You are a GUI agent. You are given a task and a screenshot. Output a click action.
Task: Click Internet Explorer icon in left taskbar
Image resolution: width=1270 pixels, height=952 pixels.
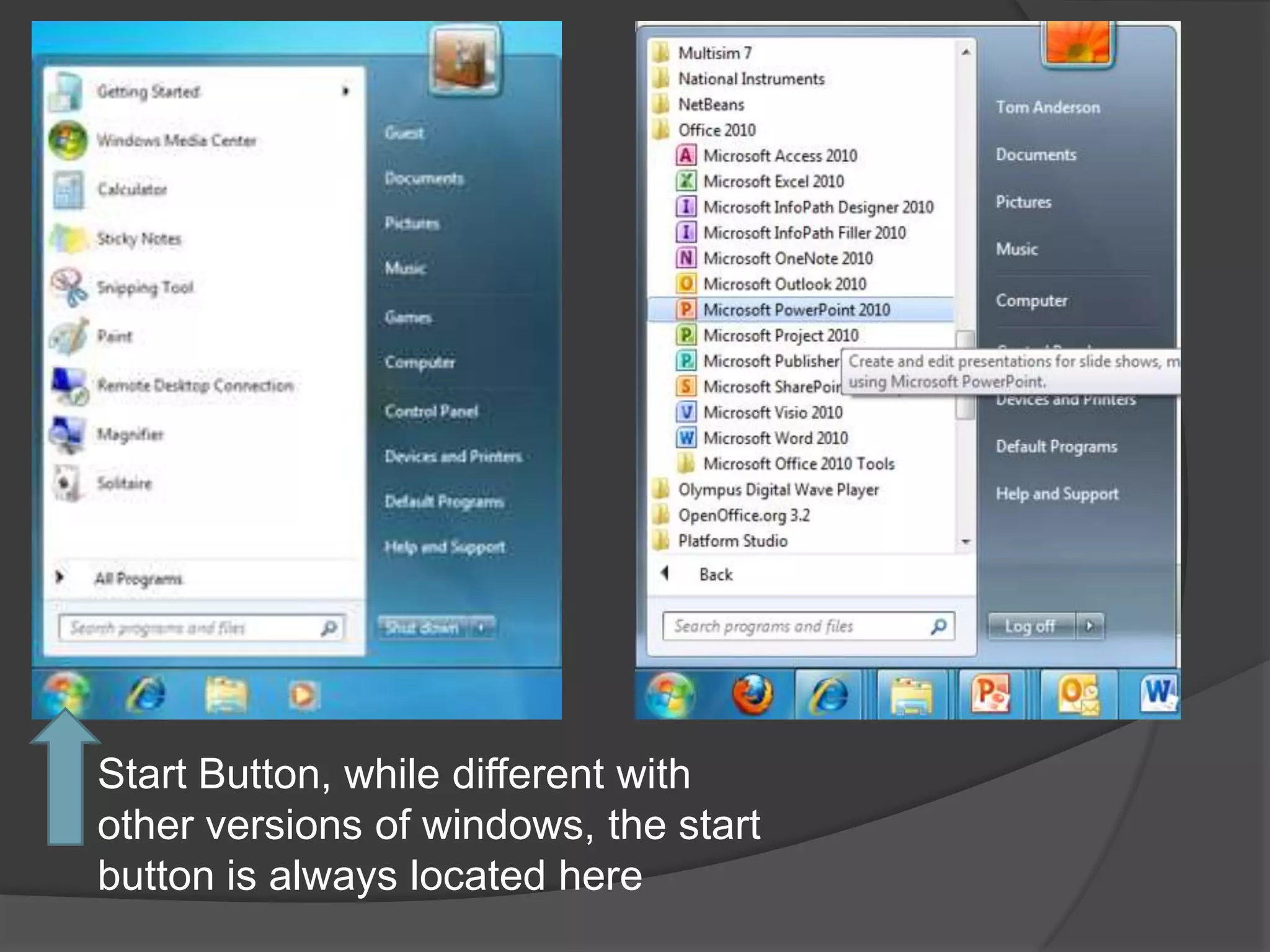(x=146, y=694)
